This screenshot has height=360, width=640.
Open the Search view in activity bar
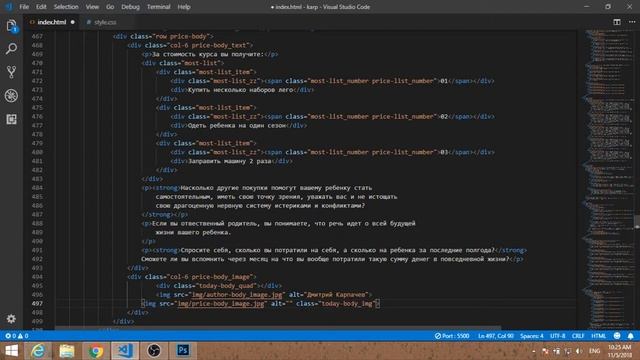[11, 49]
